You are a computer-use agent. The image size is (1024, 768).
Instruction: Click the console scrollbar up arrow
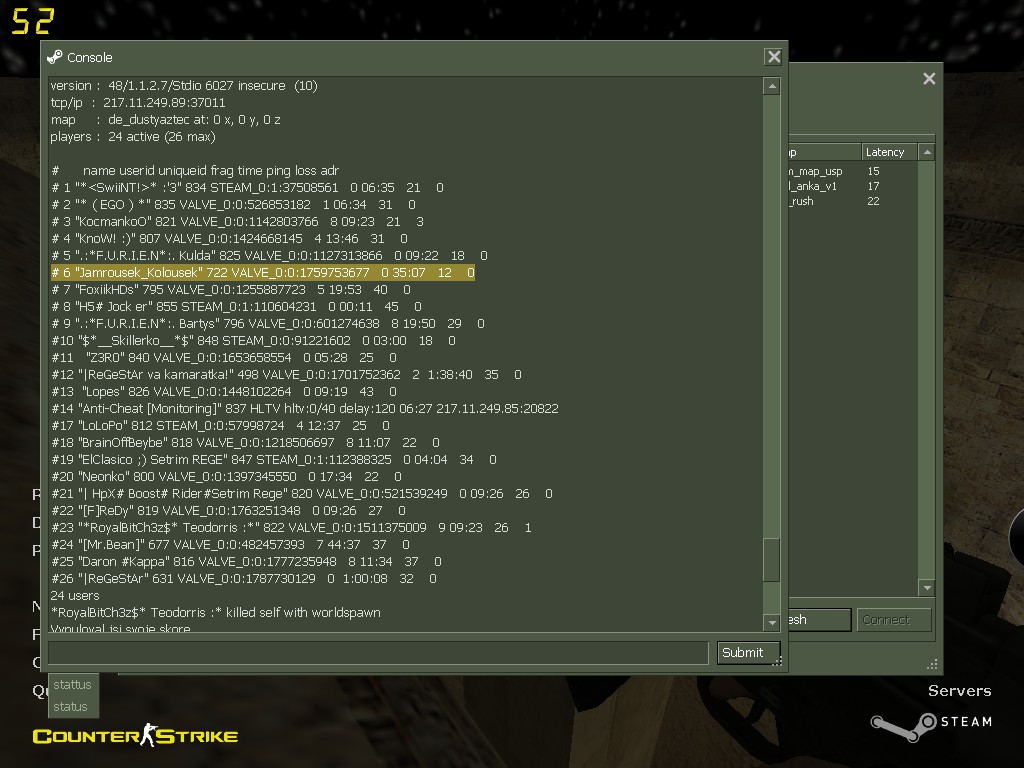pos(771,87)
